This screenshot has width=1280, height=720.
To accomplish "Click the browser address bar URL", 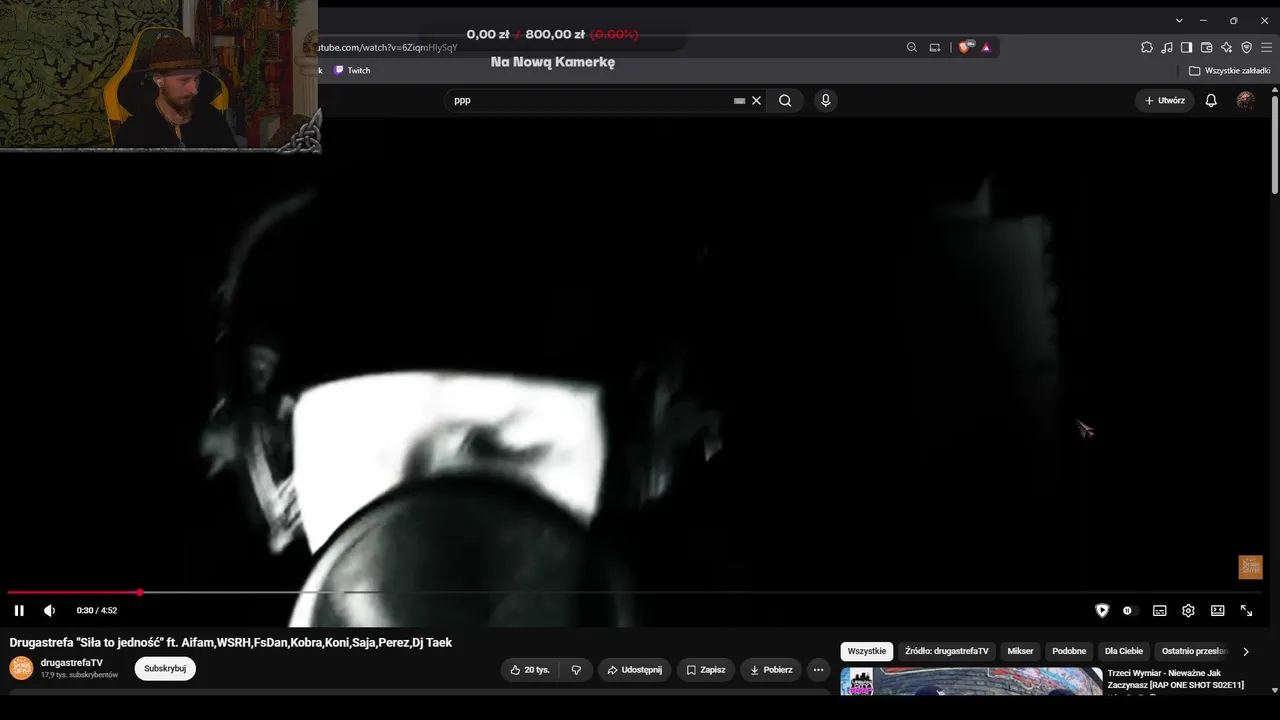I will coord(387,47).
